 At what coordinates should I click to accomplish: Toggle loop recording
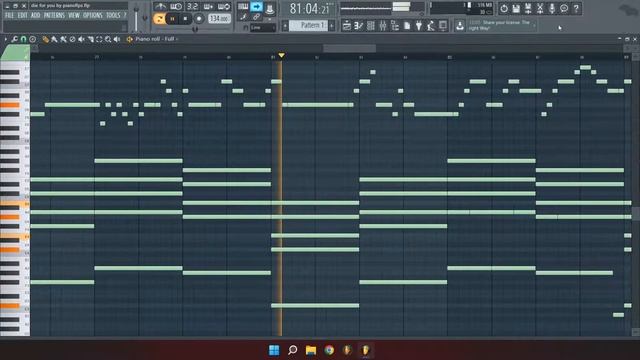pyautogui.click(x=224, y=7)
